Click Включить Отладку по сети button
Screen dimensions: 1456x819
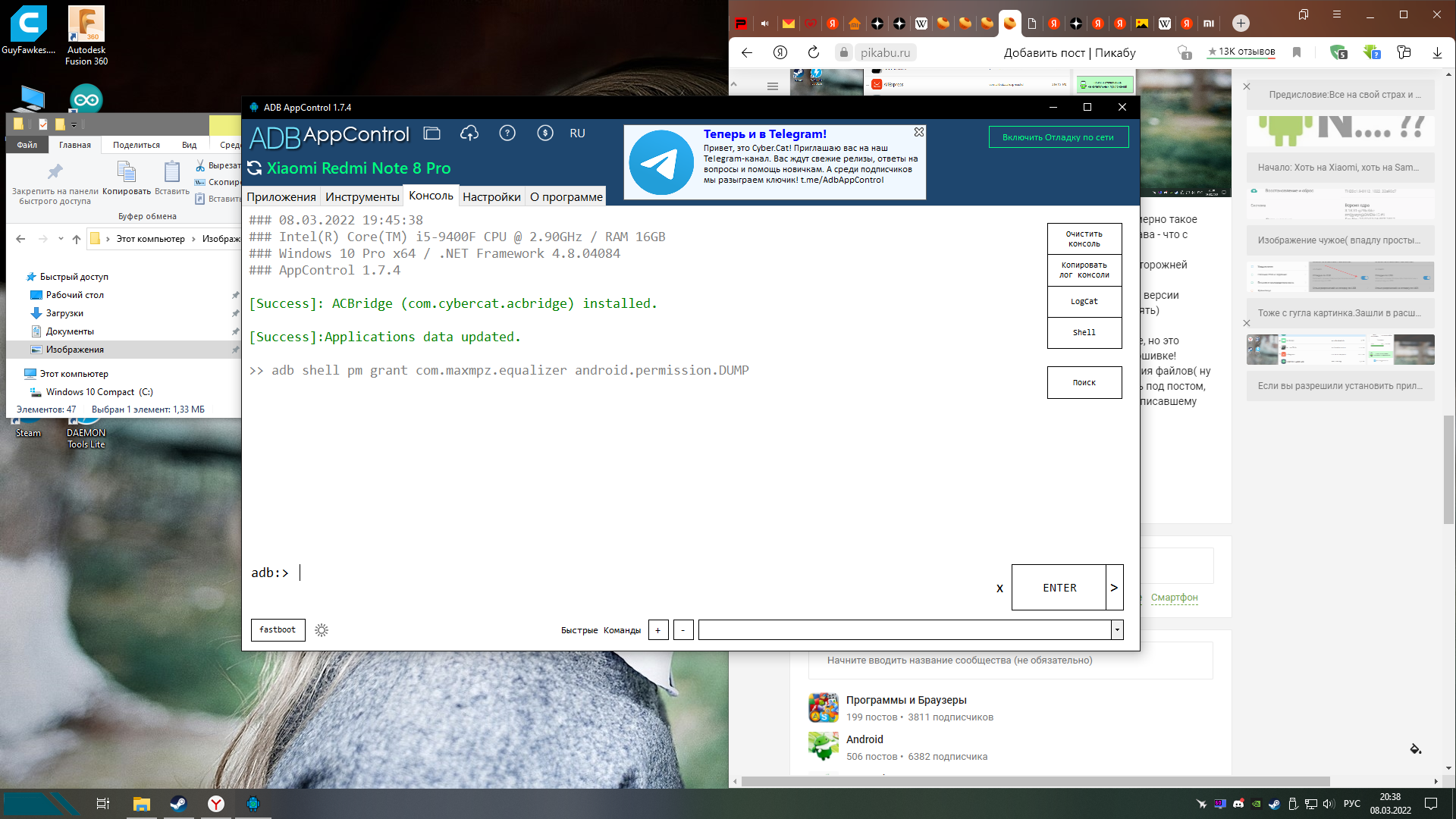click(x=1058, y=137)
